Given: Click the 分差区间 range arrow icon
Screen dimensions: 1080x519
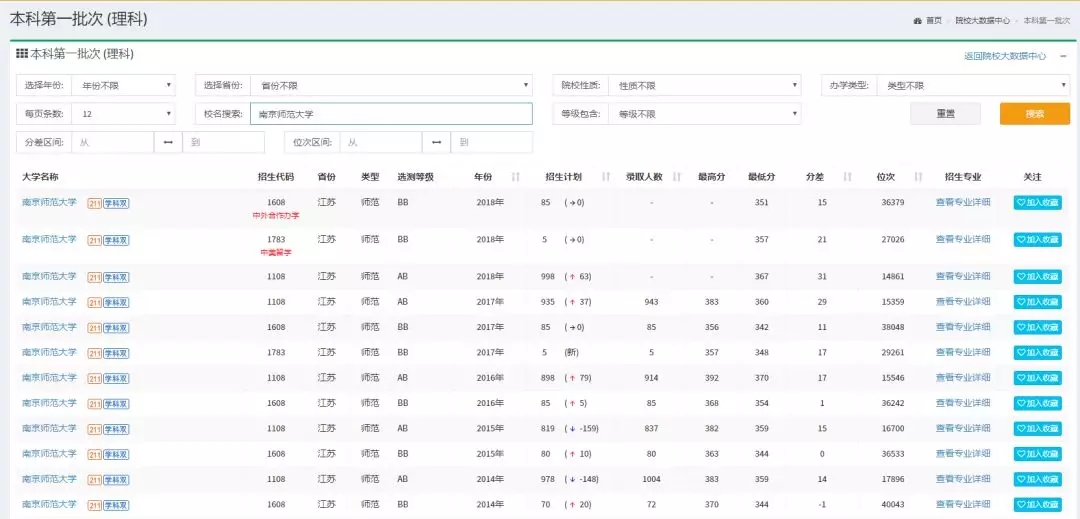Looking at the screenshot, I should pyautogui.click(x=168, y=142).
